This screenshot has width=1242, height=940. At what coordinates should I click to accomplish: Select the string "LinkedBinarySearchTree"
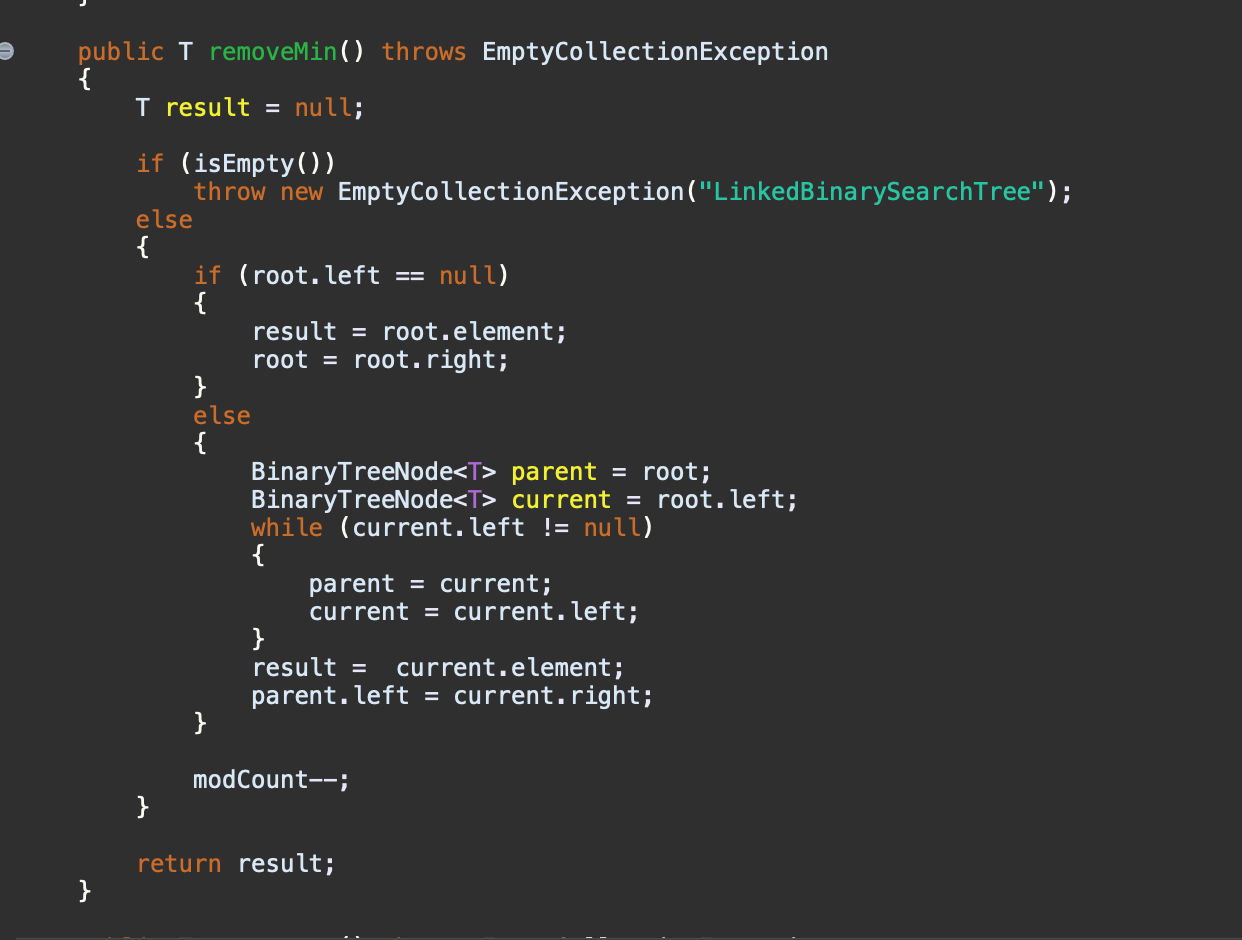[x=872, y=191]
